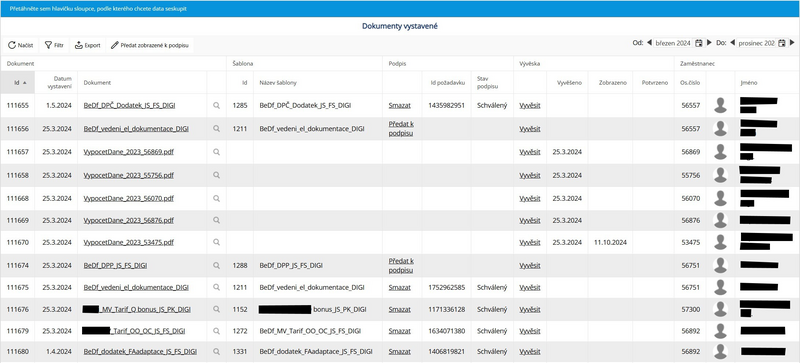The image size is (800, 363).
Task: Click Předat k podpisu in row 111674
Action: tap(401, 265)
